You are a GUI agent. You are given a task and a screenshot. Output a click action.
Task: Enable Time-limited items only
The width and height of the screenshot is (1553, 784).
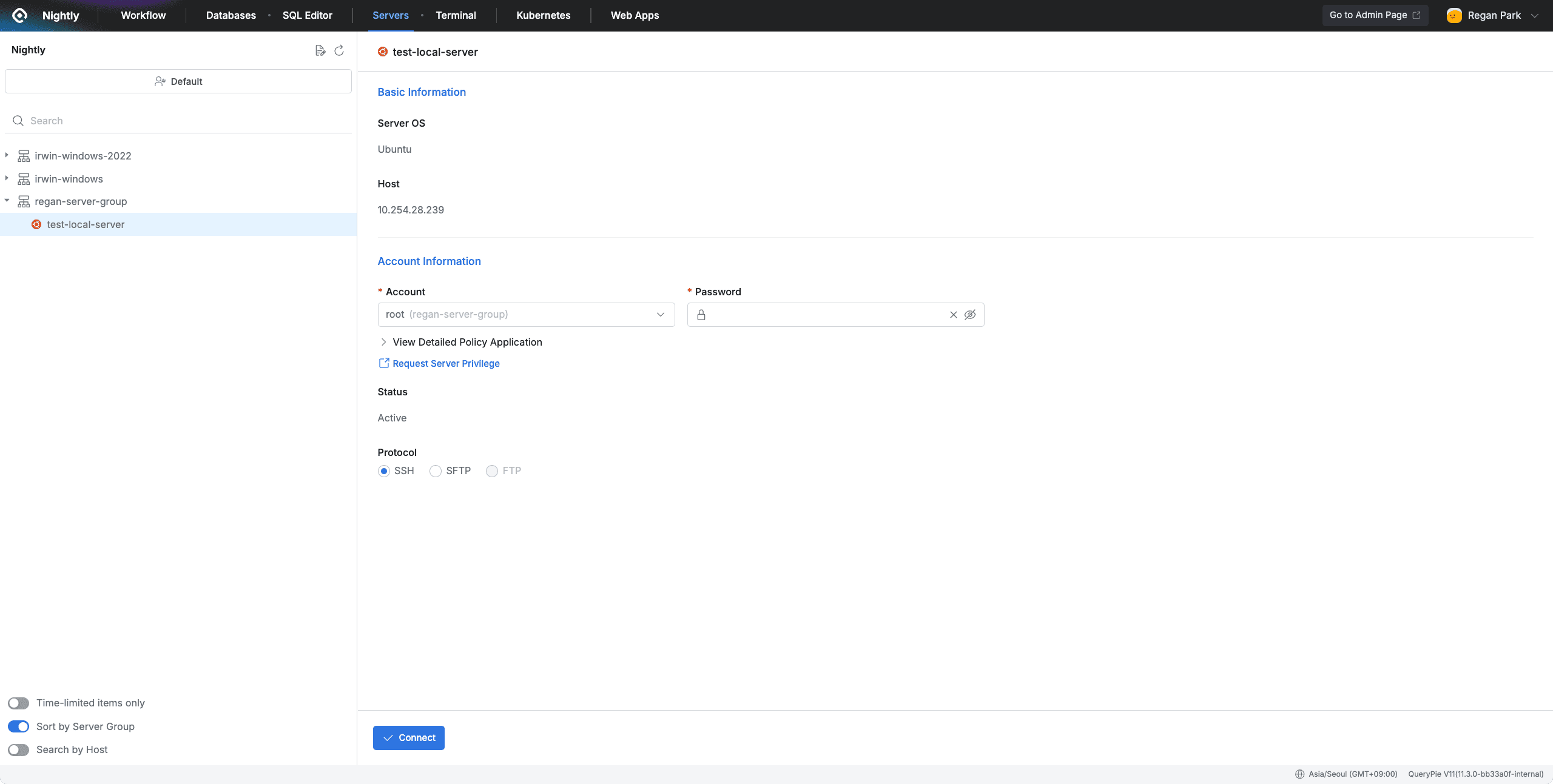pyautogui.click(x=18, y=703)
